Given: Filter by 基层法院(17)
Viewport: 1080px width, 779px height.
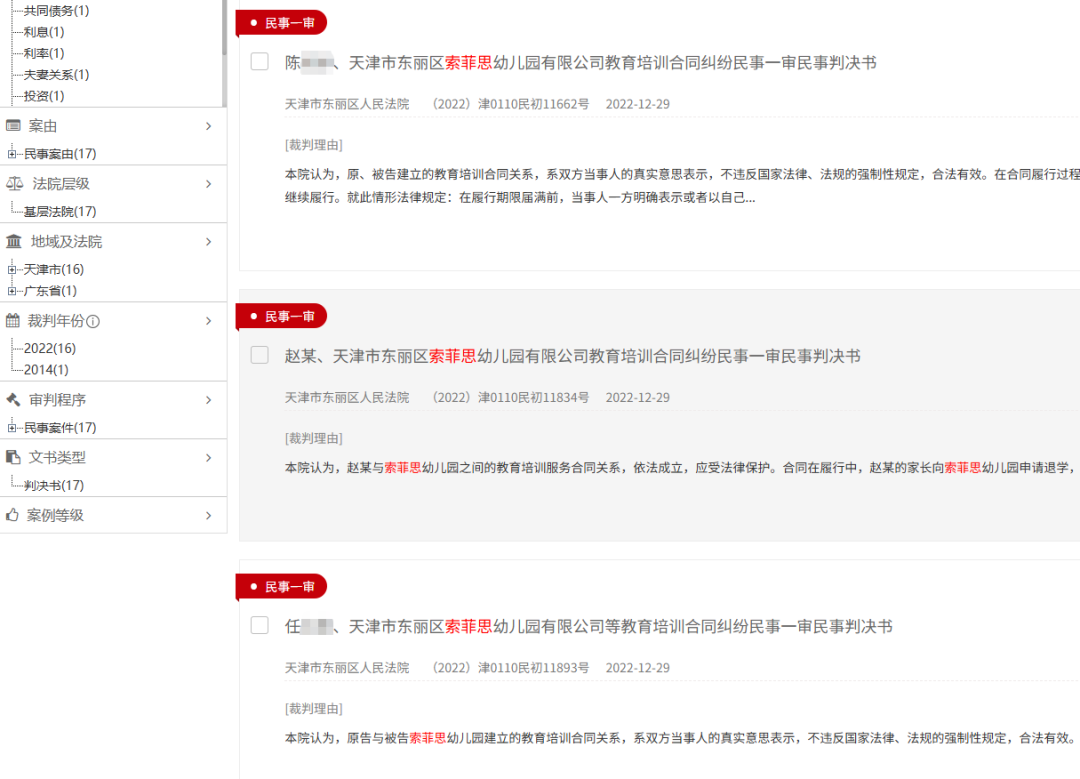Looking at the screenshot, I should (x=60, y=211).
